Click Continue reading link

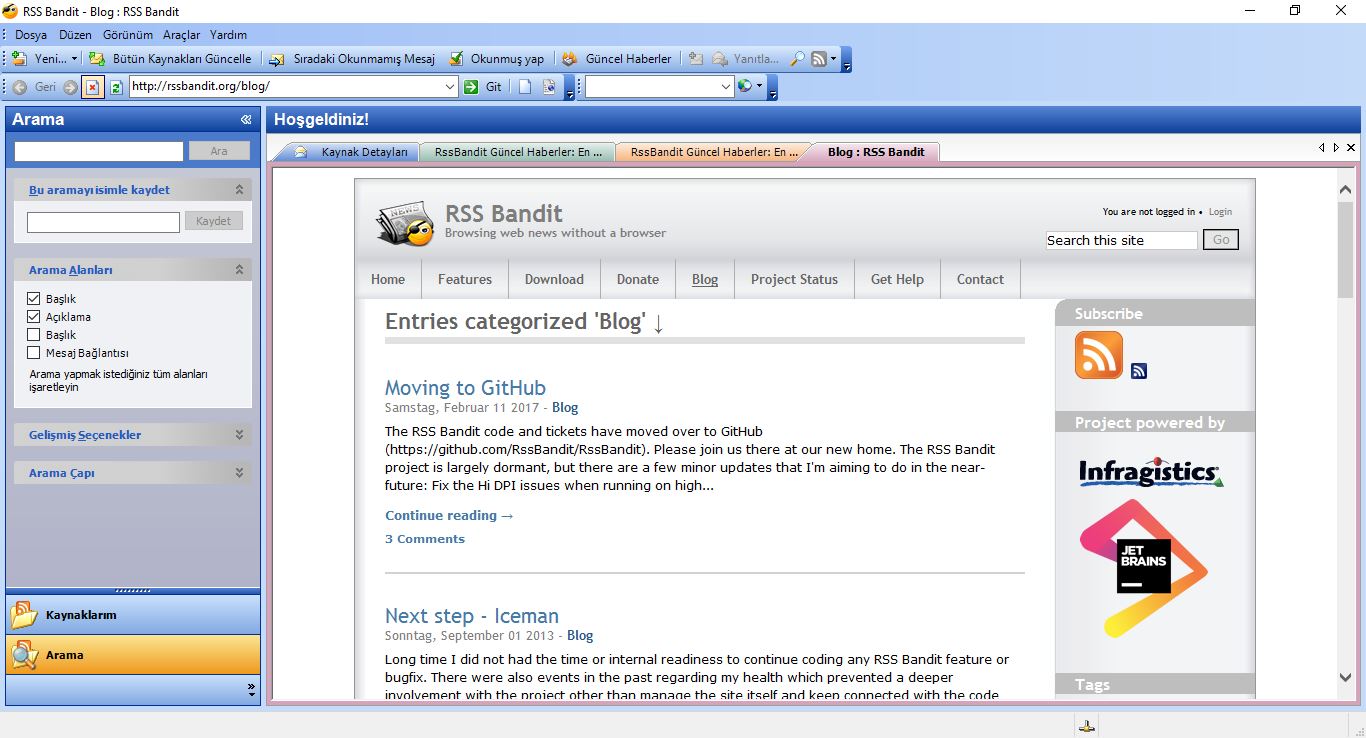449,516
